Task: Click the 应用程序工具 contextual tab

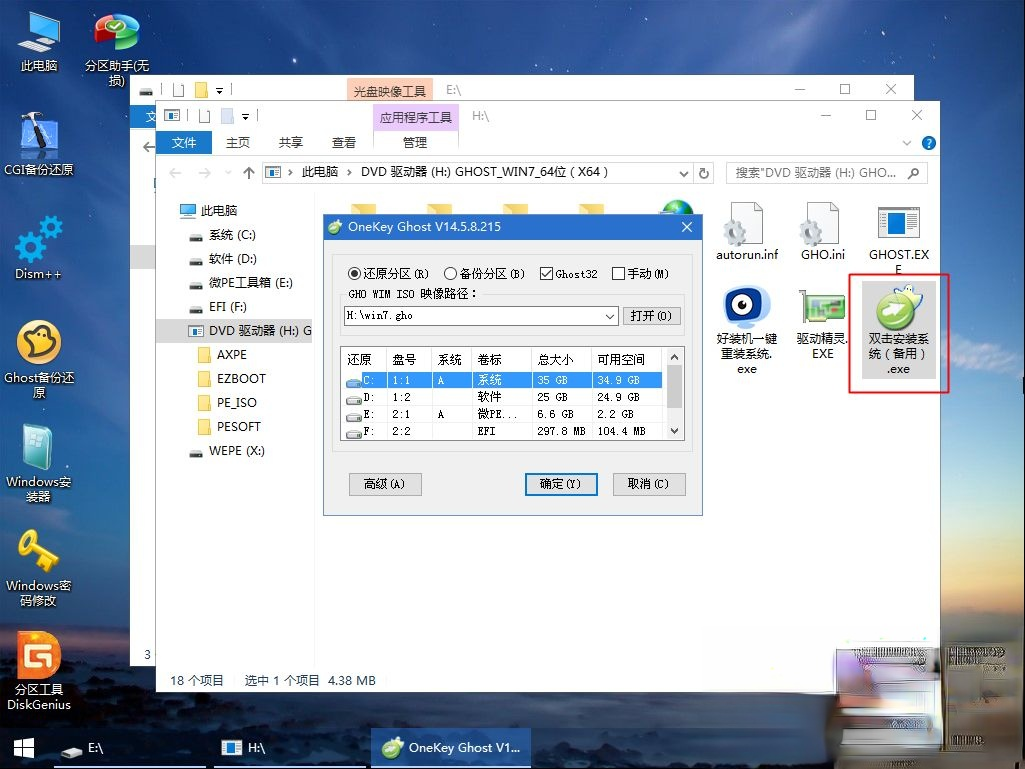Action: tap(416, 118)
